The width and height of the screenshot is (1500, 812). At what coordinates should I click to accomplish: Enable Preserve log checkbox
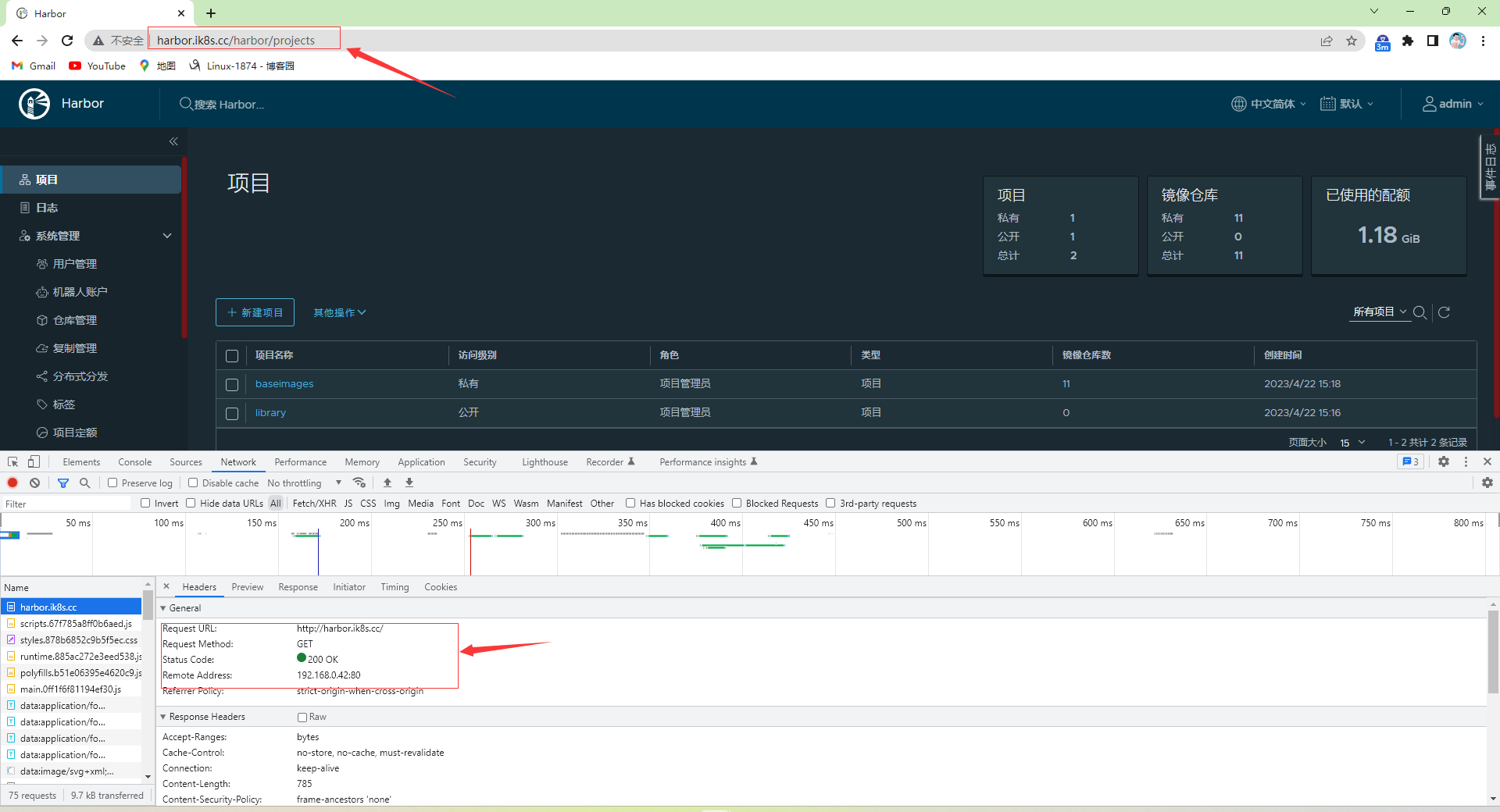(x=112, y=483)
